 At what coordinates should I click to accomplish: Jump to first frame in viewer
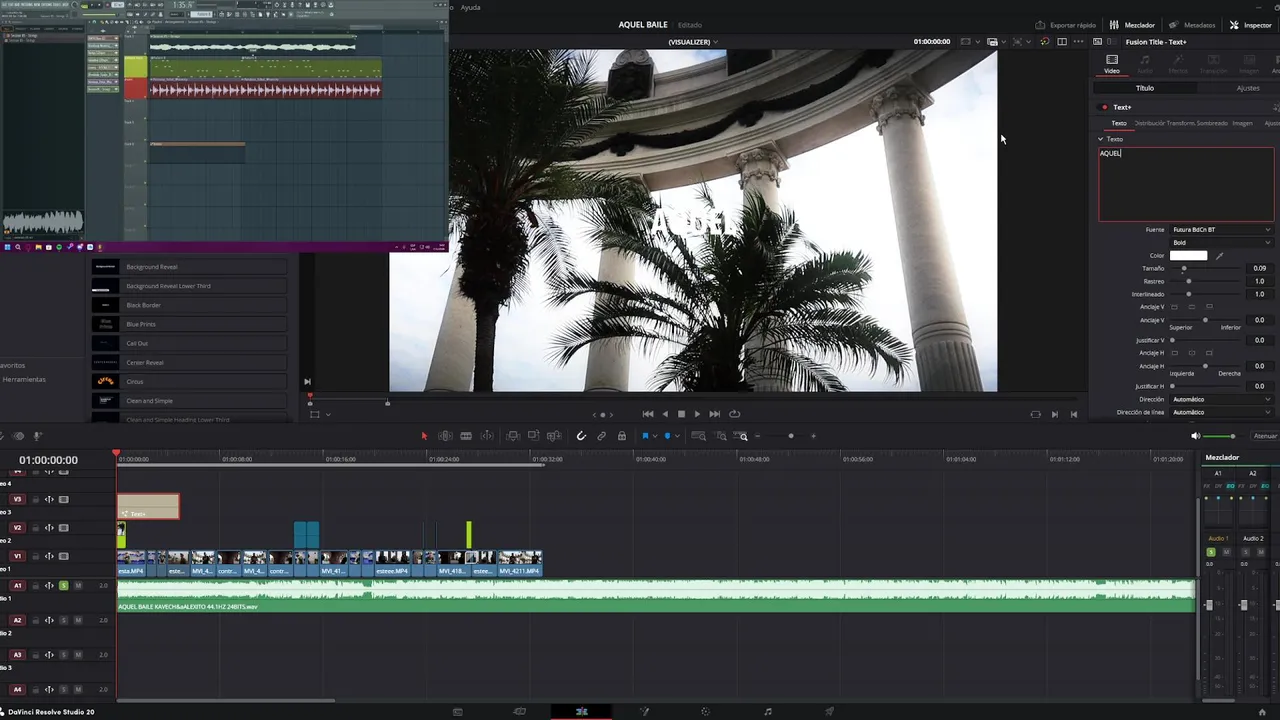(x=648, y=414)
